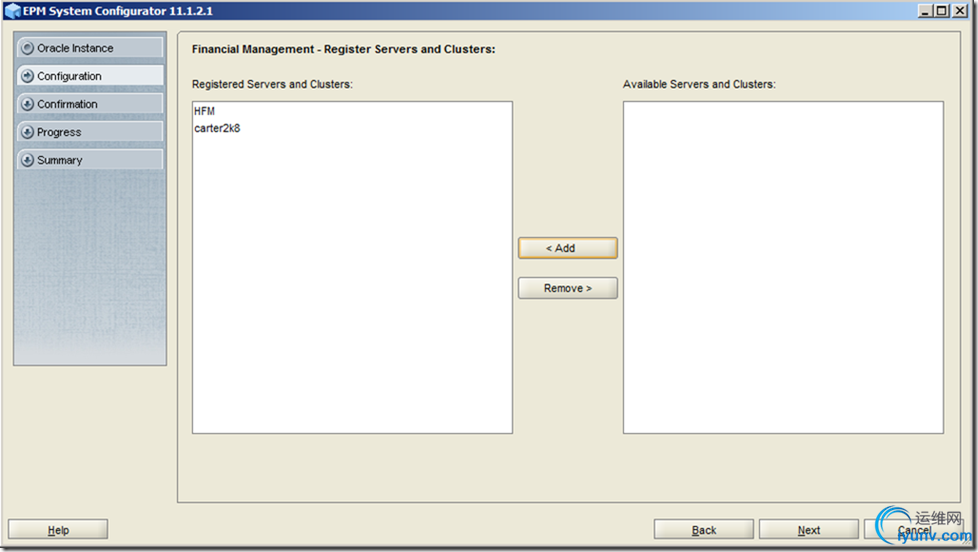Go to the Confirmation step
This screenshot has width=978, height=552.
point(90,104)
